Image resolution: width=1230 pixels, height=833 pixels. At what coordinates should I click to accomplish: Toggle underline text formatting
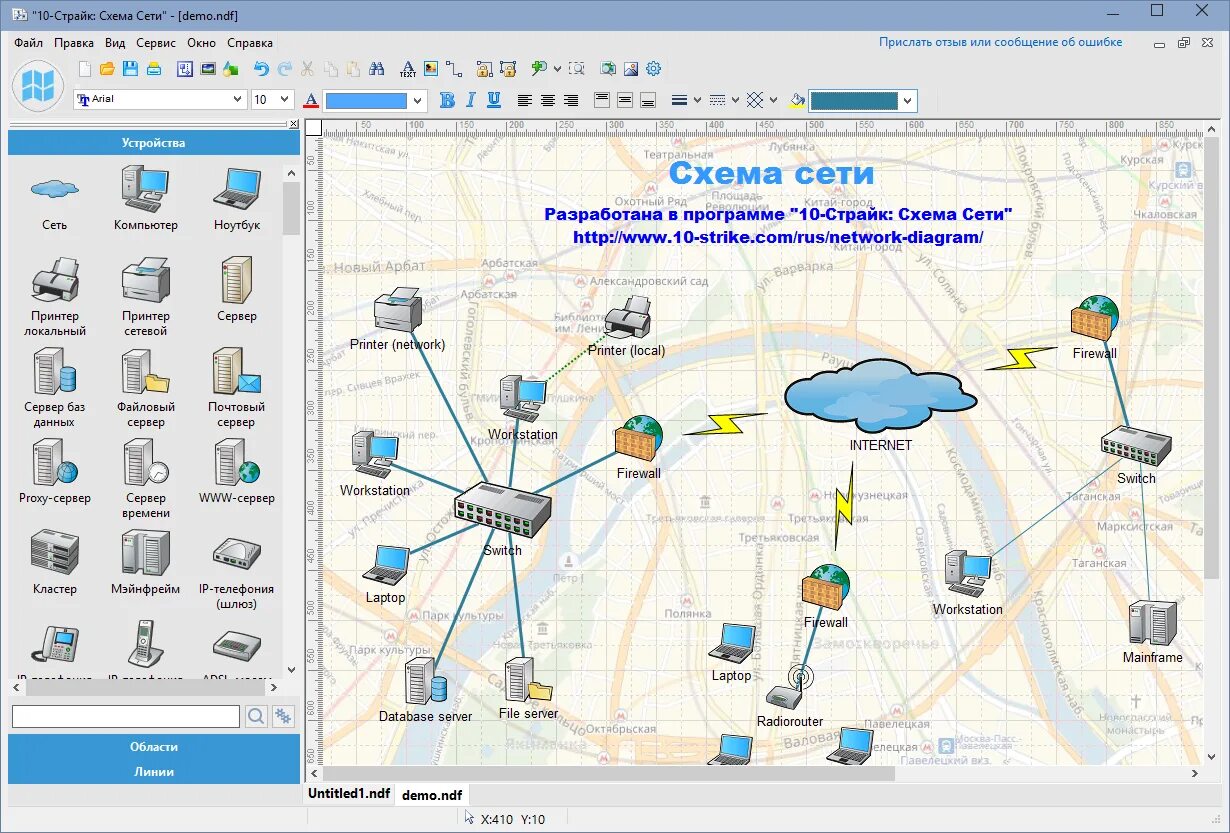click(494, 100)
